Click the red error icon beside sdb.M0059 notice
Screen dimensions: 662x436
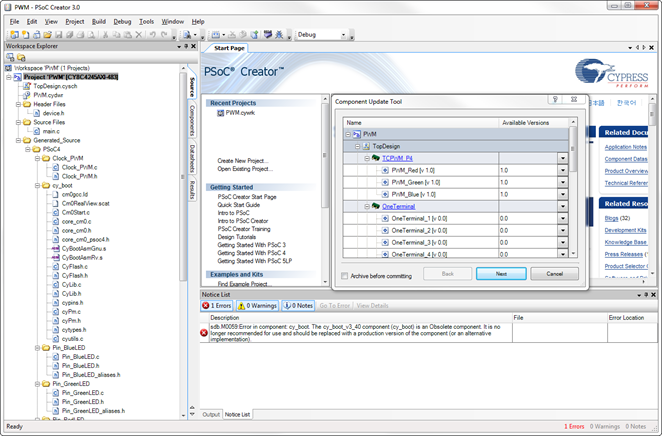point(204,333)
